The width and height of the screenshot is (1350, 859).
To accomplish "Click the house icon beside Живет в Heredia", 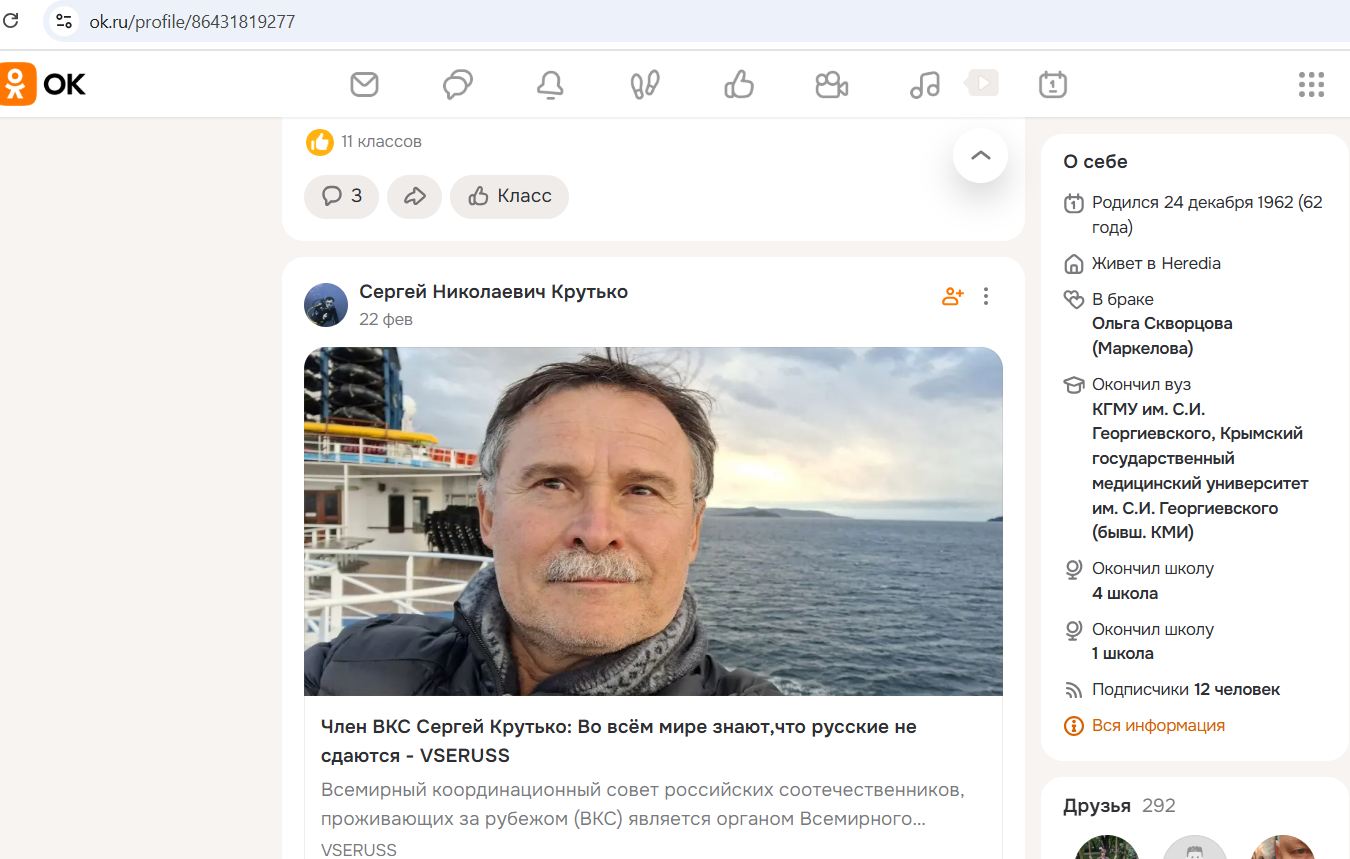I will (x=1073, y=264).
